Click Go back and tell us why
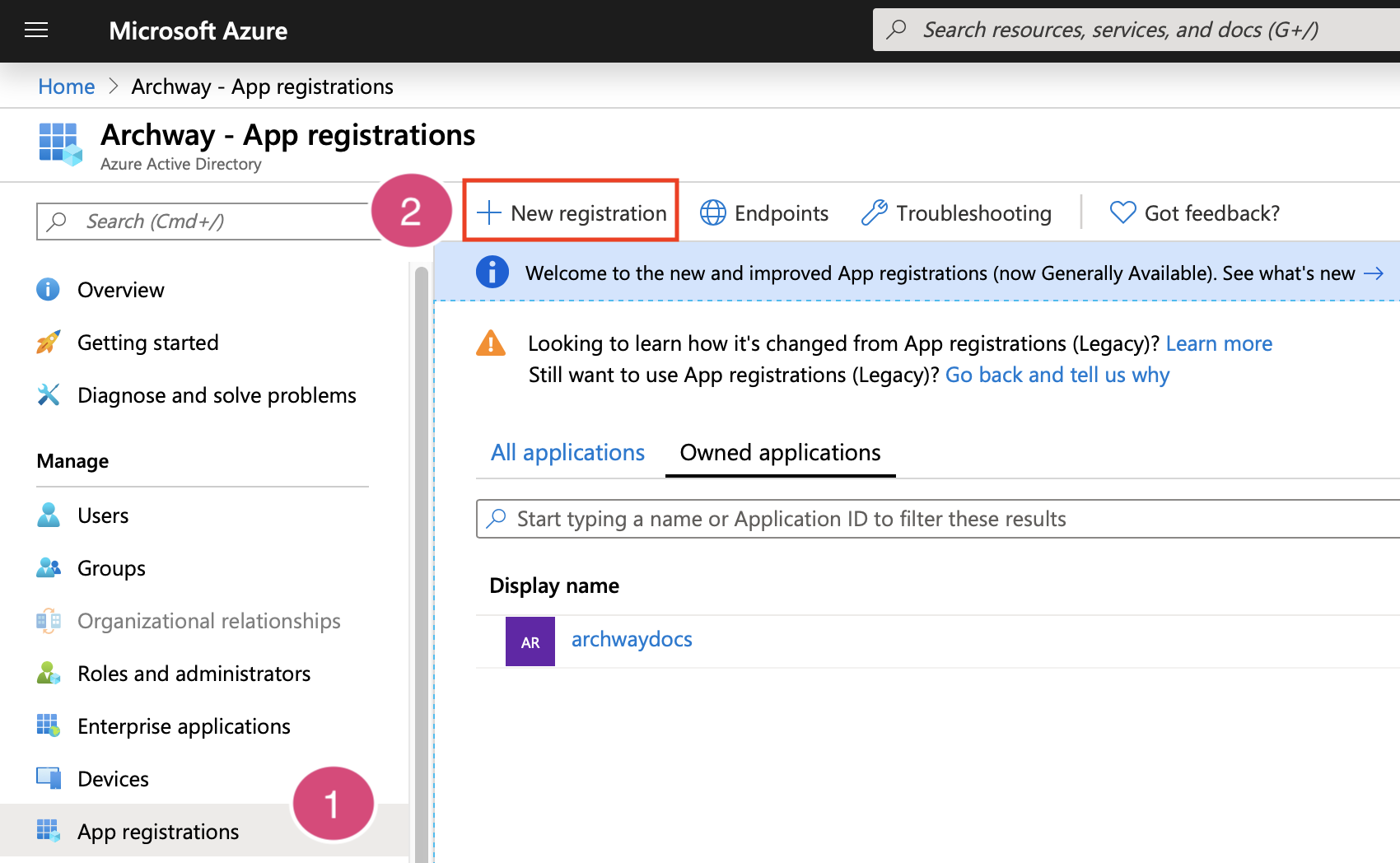Screen dimensions: 1400x863 click(x=1057, y=376)
